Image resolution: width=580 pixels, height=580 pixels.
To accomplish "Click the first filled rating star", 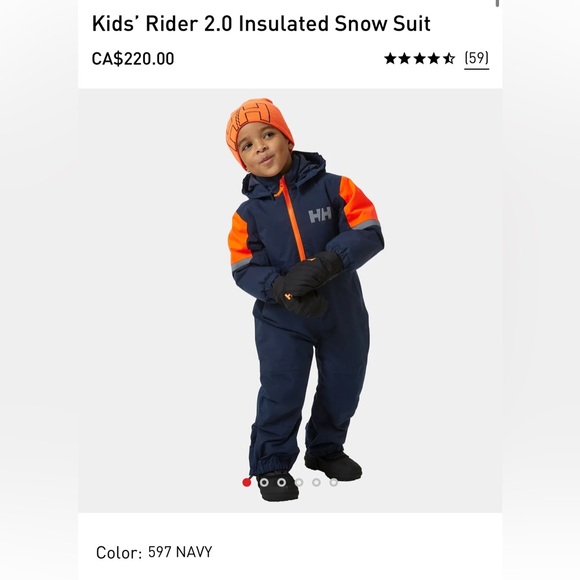I will [390, 58].
